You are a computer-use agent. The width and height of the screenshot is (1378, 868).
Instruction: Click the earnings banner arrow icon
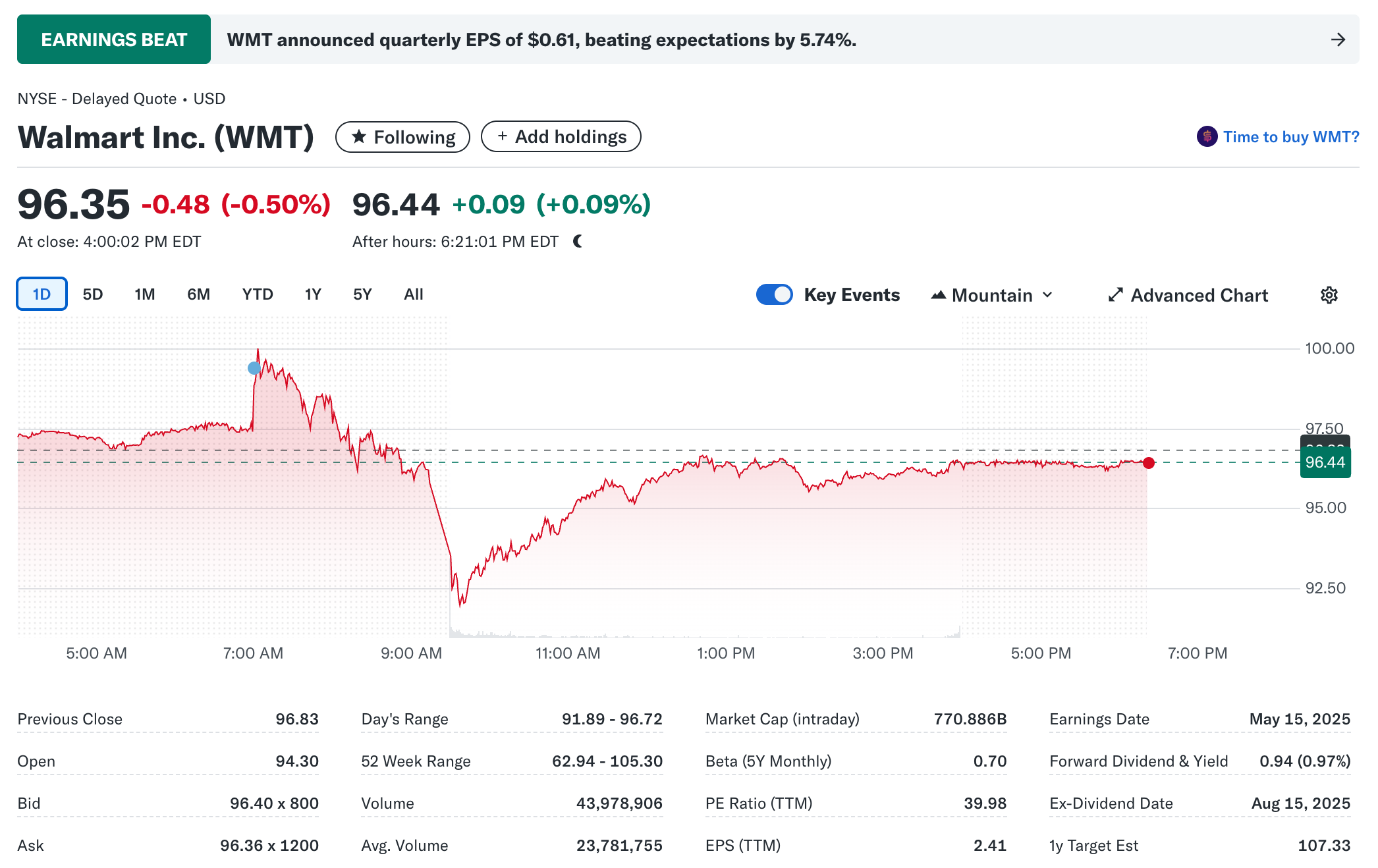pos(1338,40)
